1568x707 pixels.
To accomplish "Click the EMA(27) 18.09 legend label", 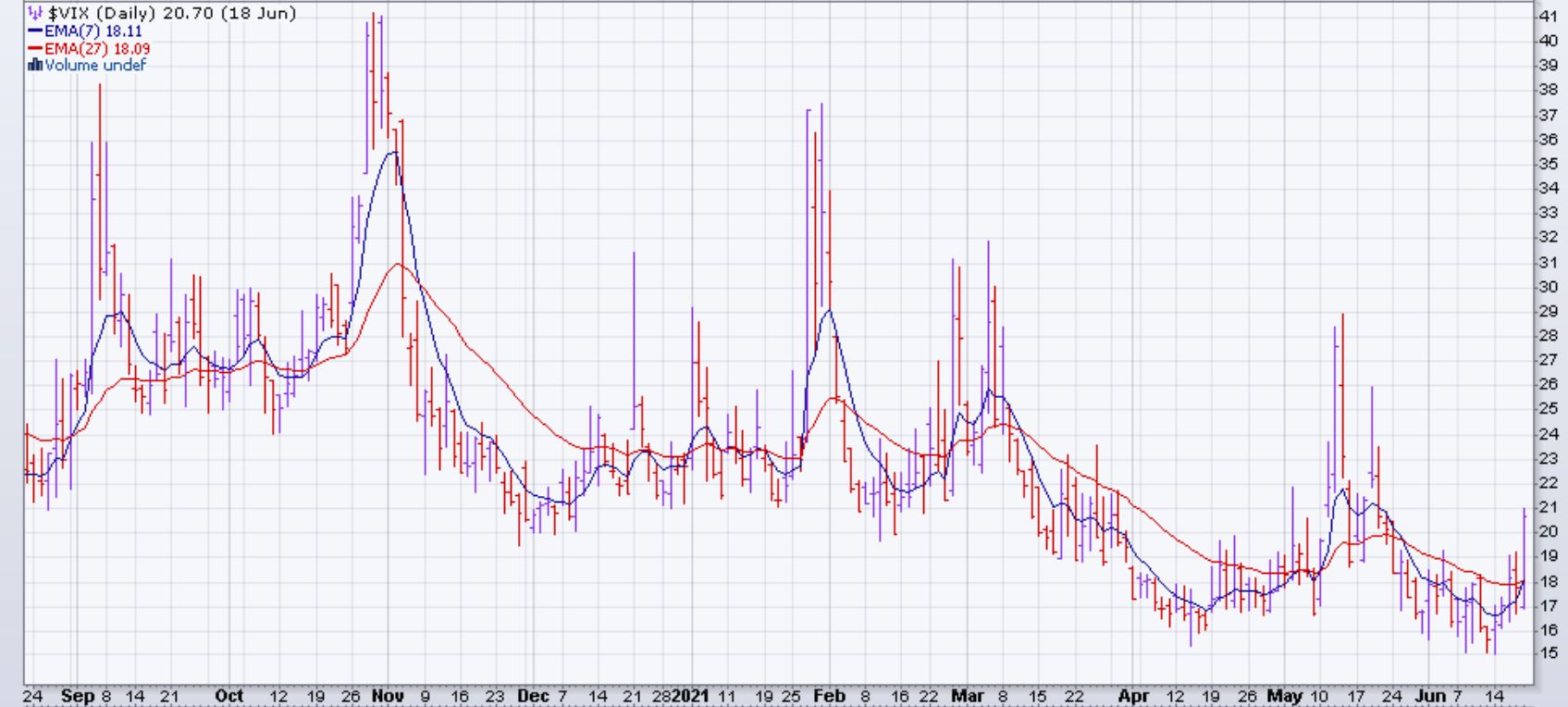I will pos(97,48).
